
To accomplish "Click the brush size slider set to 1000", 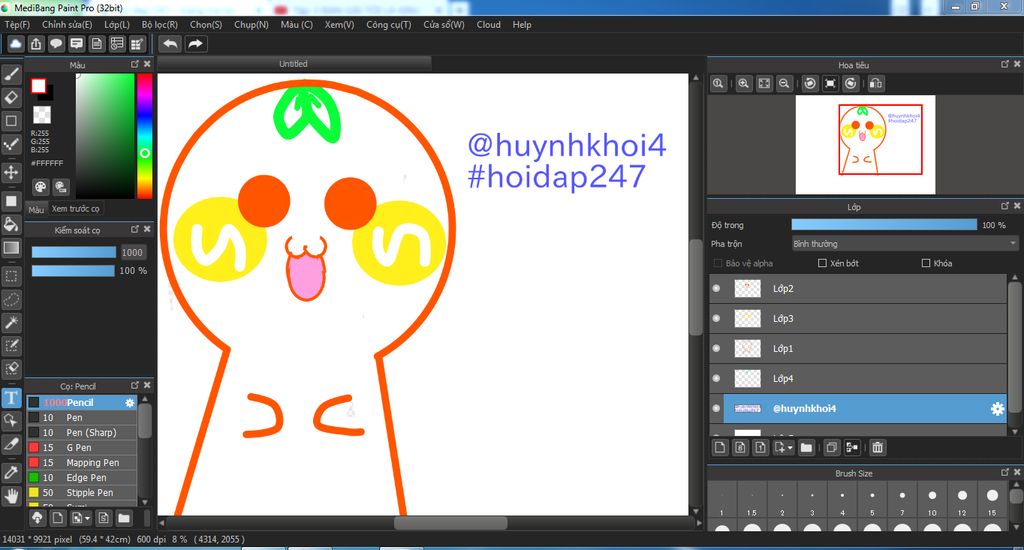I will tap(74, 252).
